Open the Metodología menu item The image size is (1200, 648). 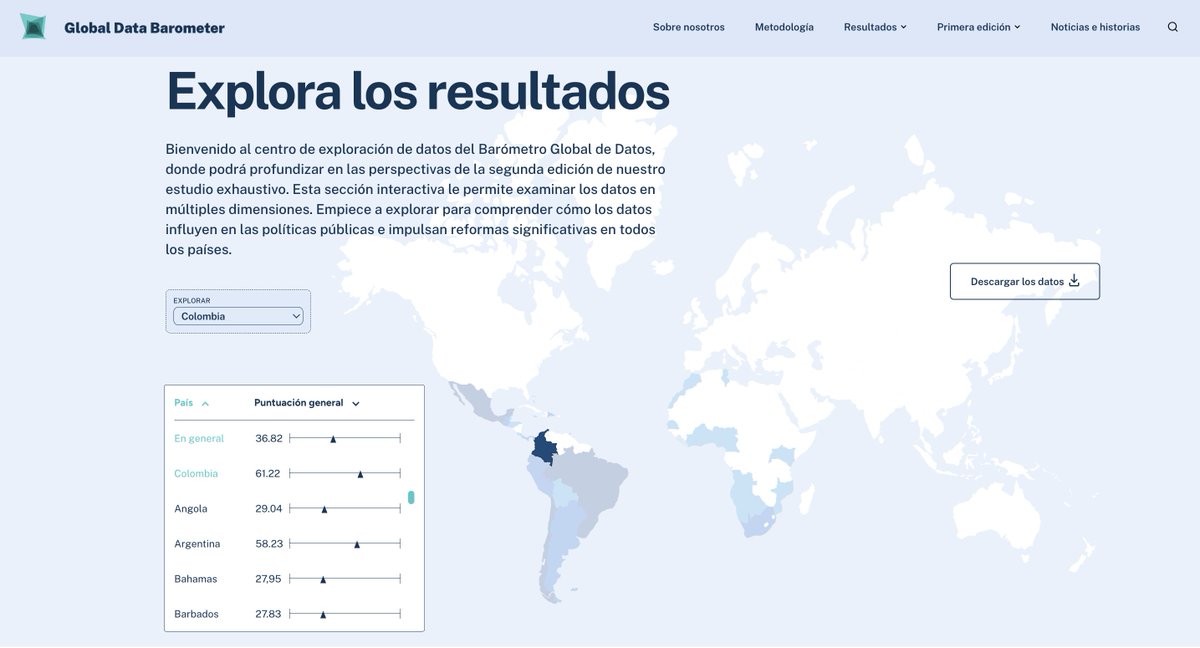pyautogui.click(x=783, y=27)
